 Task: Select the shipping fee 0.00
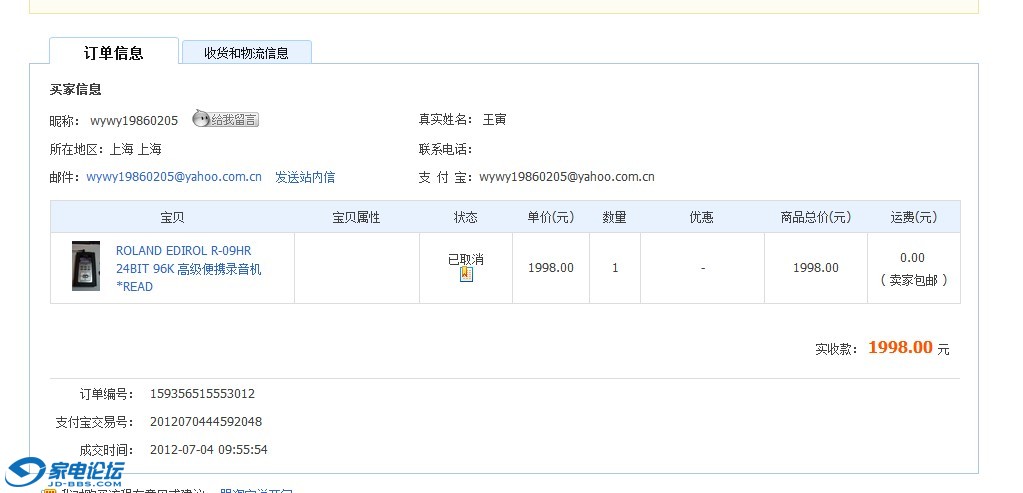point(912,258)
